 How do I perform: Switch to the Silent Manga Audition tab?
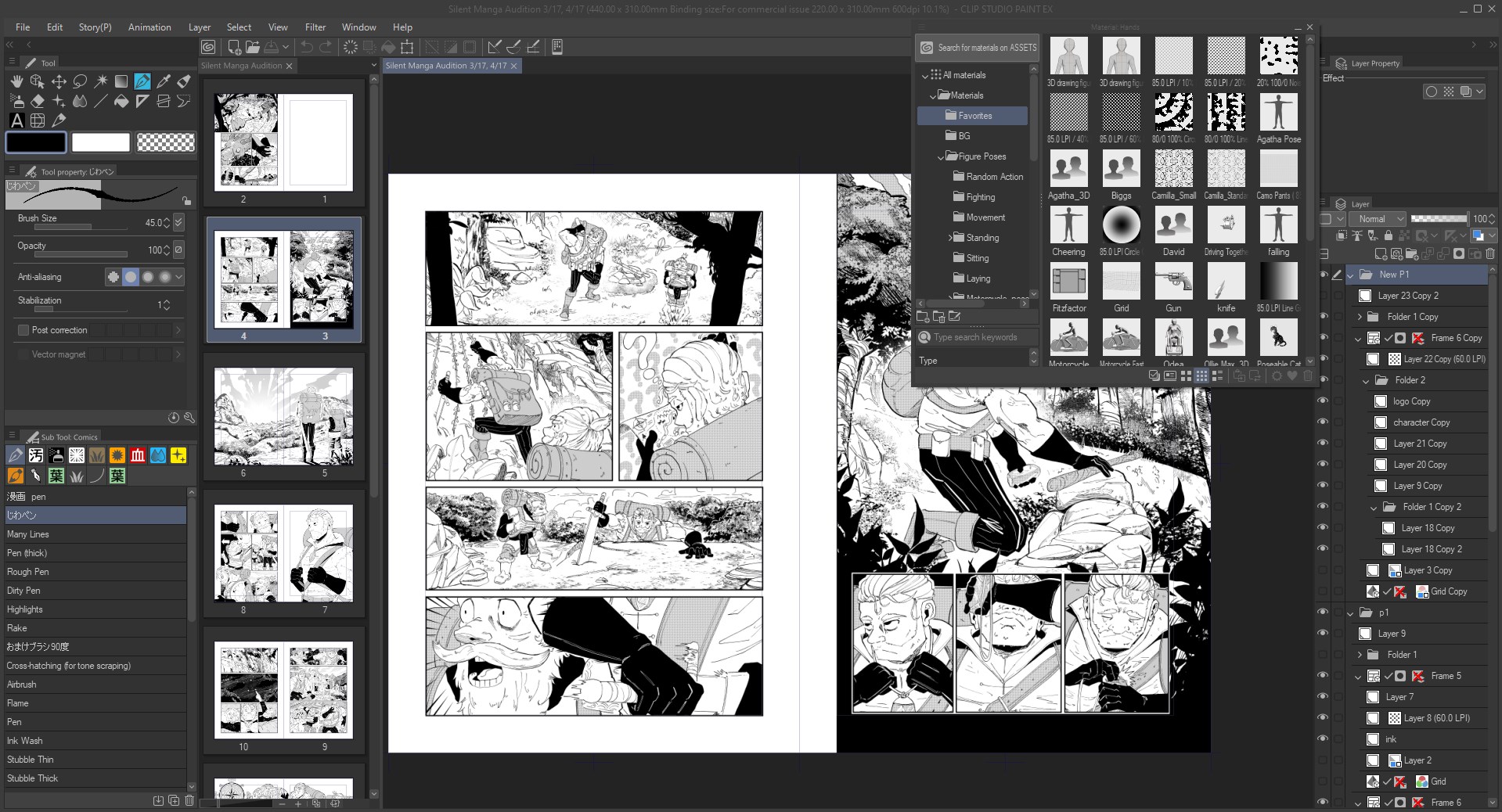[241, 66]
